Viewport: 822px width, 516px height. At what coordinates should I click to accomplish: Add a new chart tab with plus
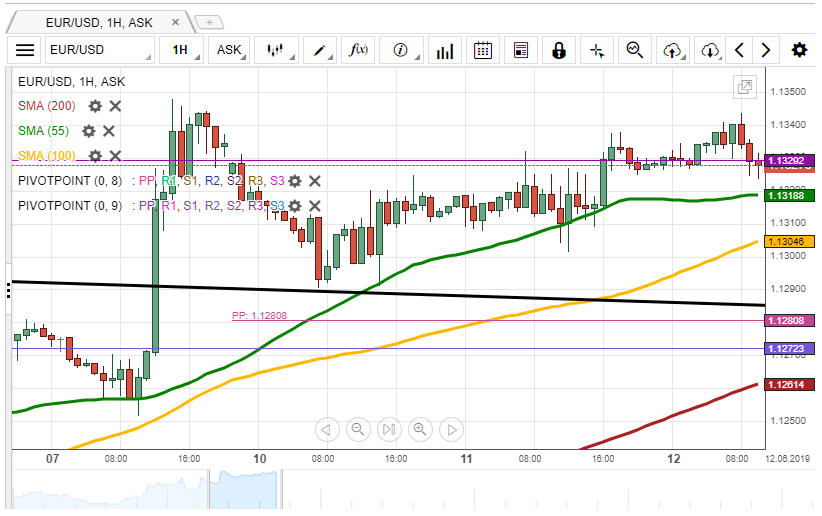[x=209, y=21]
